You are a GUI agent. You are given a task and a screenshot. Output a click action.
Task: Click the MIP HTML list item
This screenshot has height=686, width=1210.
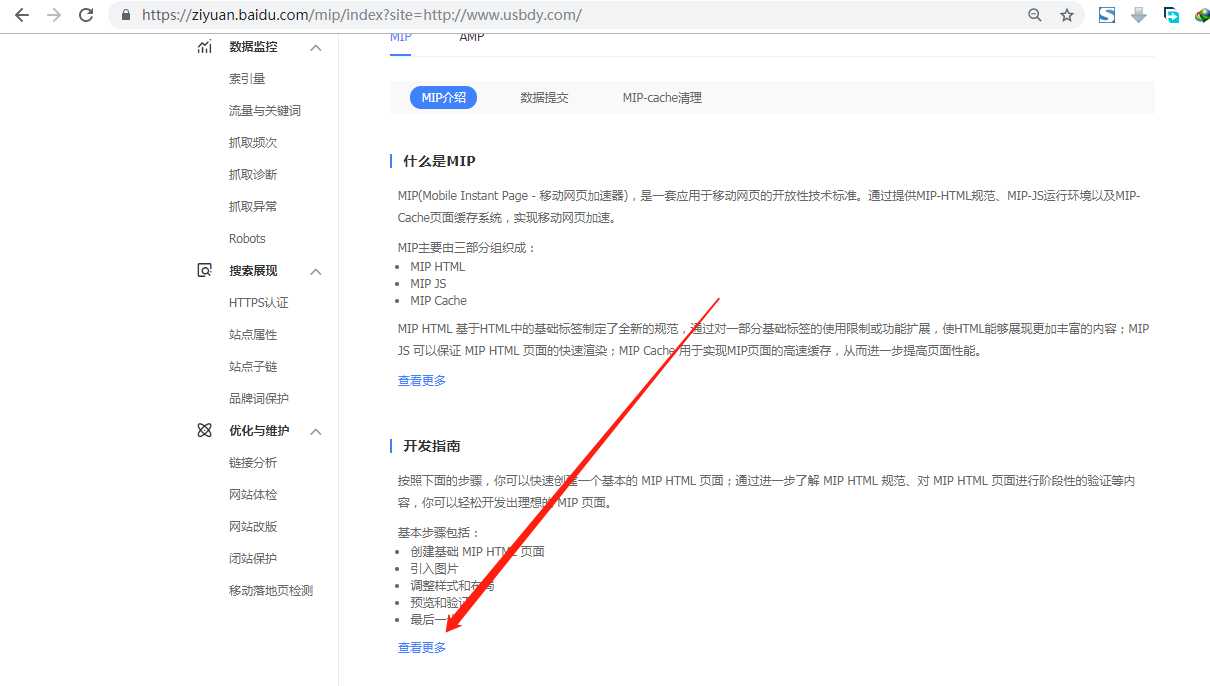[437, 267]
